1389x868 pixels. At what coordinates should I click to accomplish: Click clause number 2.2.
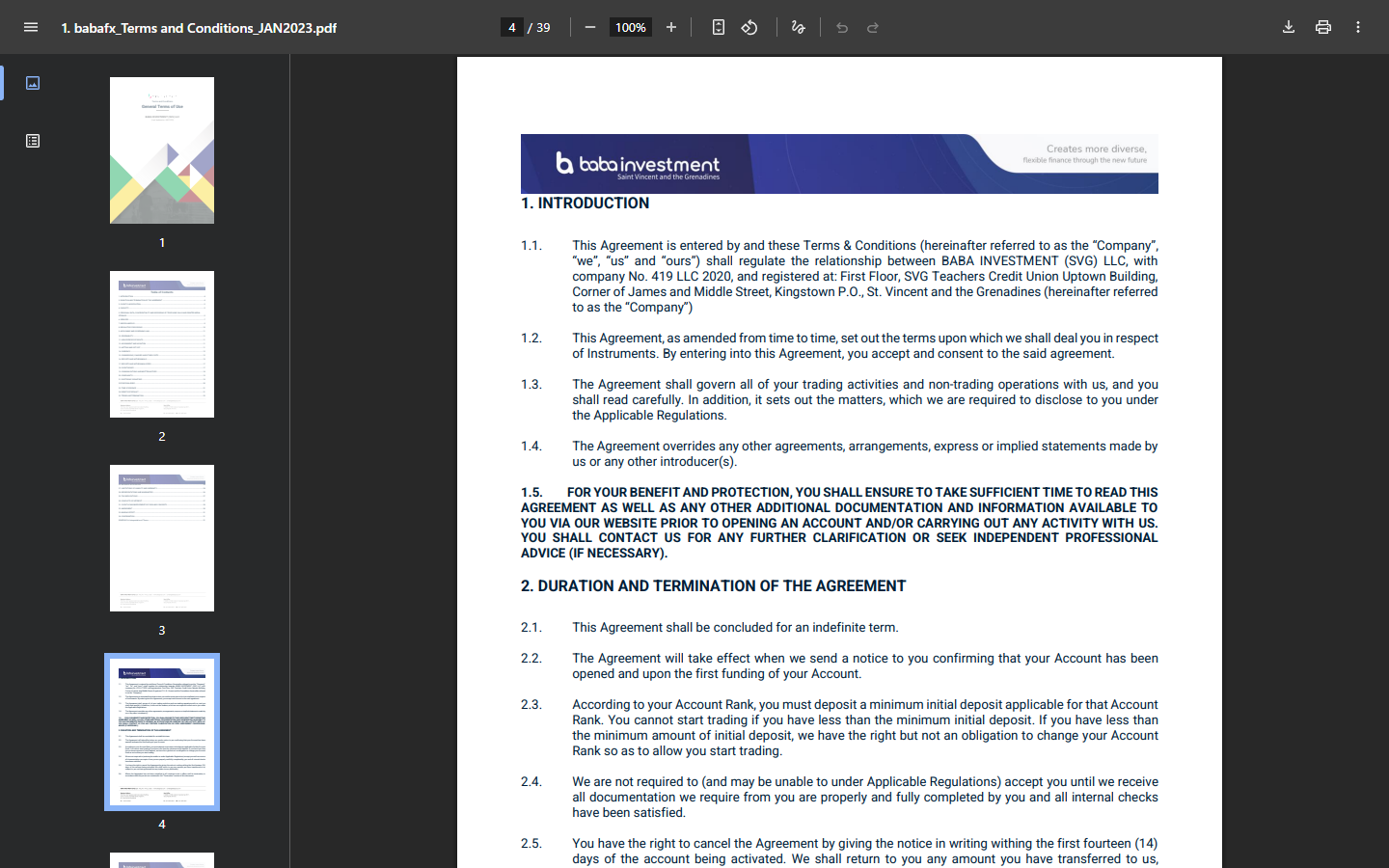point(531,659)
